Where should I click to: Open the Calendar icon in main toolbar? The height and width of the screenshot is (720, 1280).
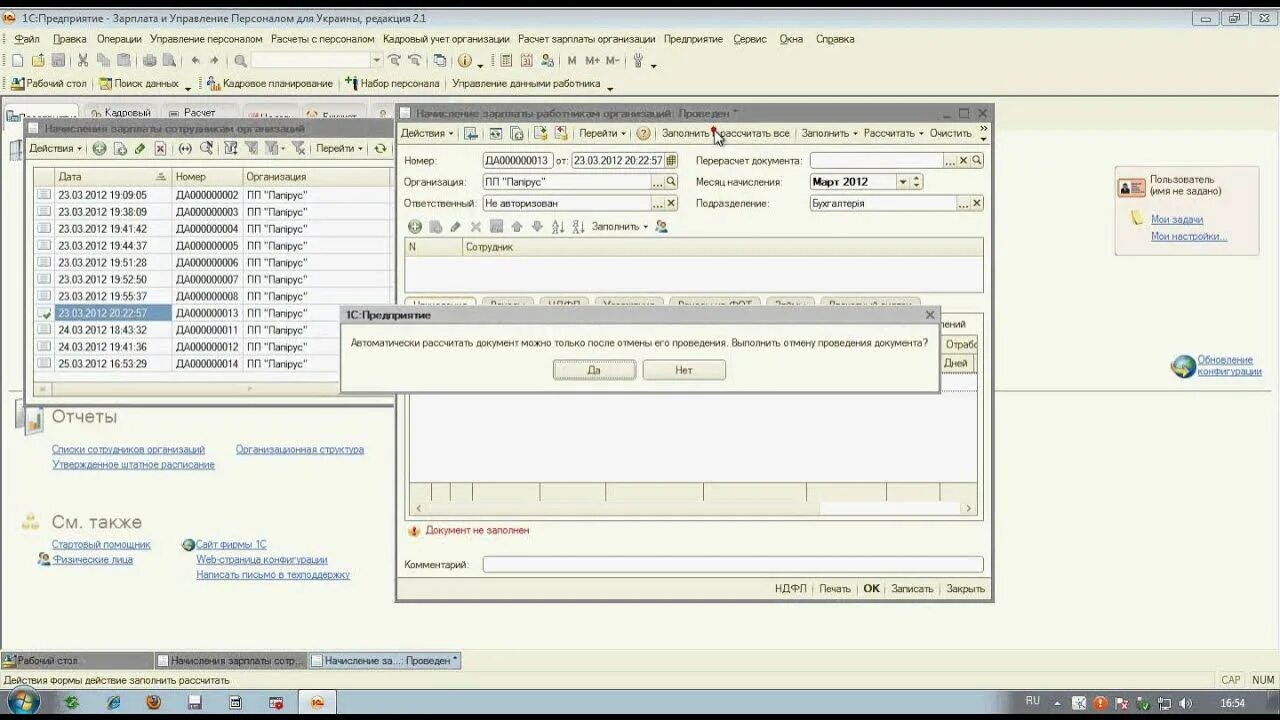pyautogui.click(x=527, y=61)
